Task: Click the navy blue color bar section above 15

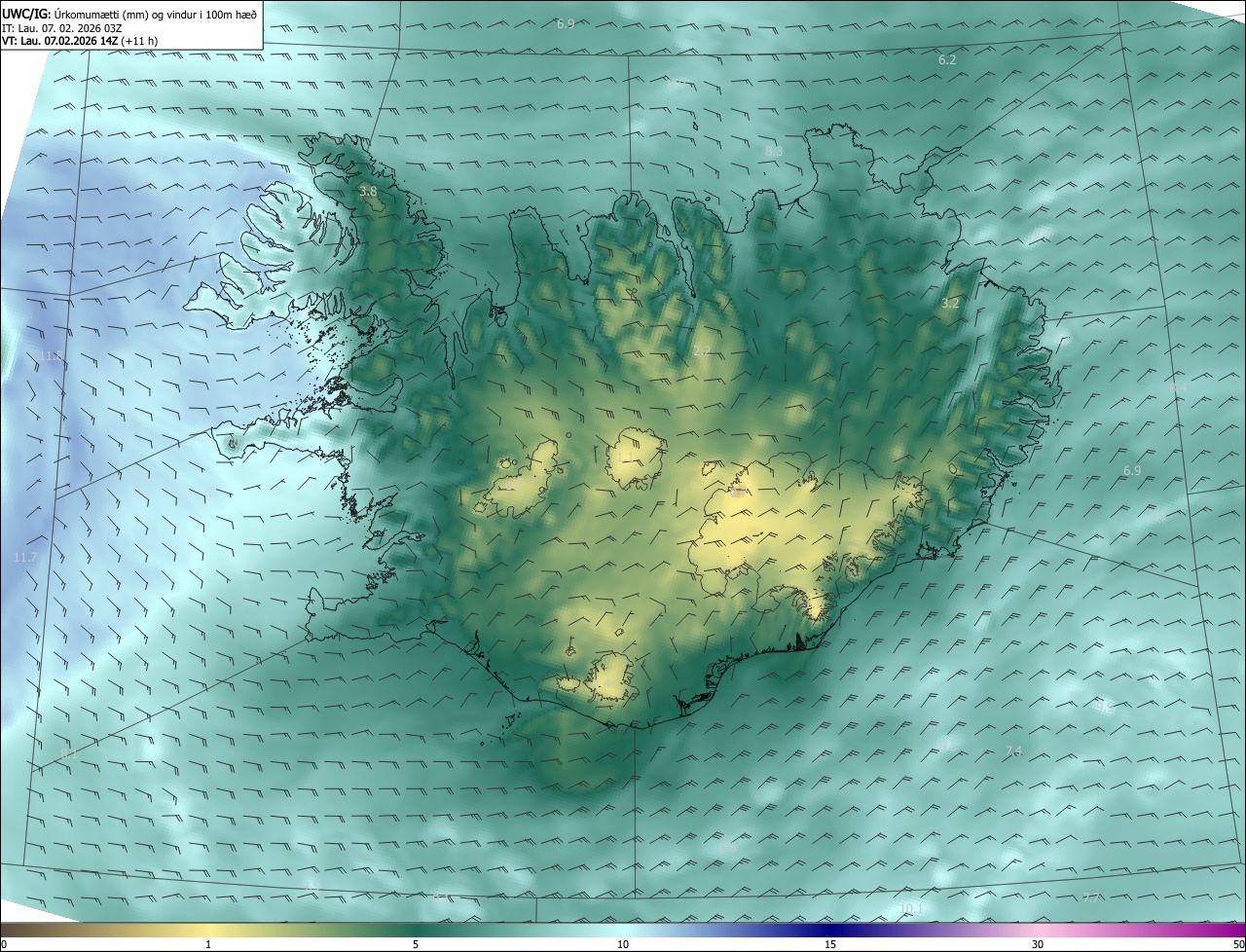Action: pyautogui.click(x=830, y=930)
